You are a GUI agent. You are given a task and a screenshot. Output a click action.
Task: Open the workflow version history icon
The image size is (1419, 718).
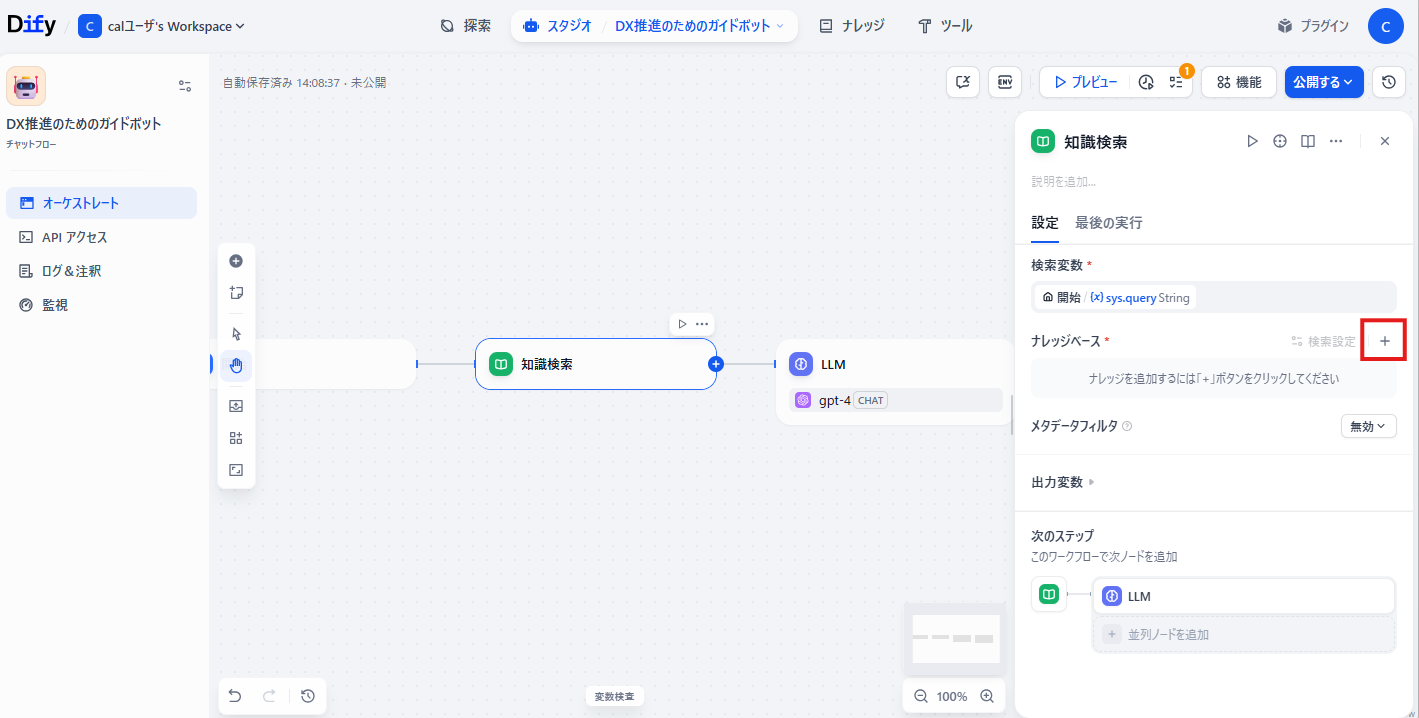pyautogui.click(x=1389, y=82)
